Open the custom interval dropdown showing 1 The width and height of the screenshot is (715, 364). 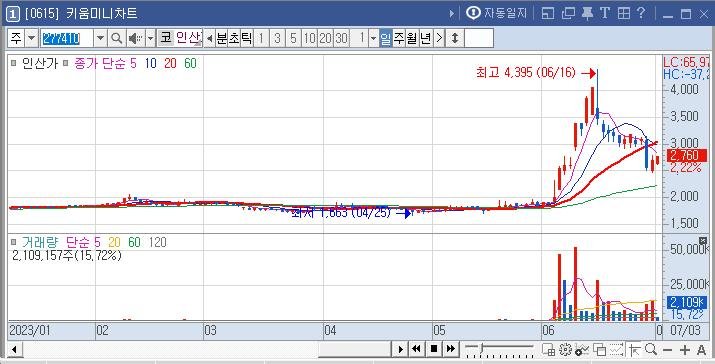click(x=373, y=39)
